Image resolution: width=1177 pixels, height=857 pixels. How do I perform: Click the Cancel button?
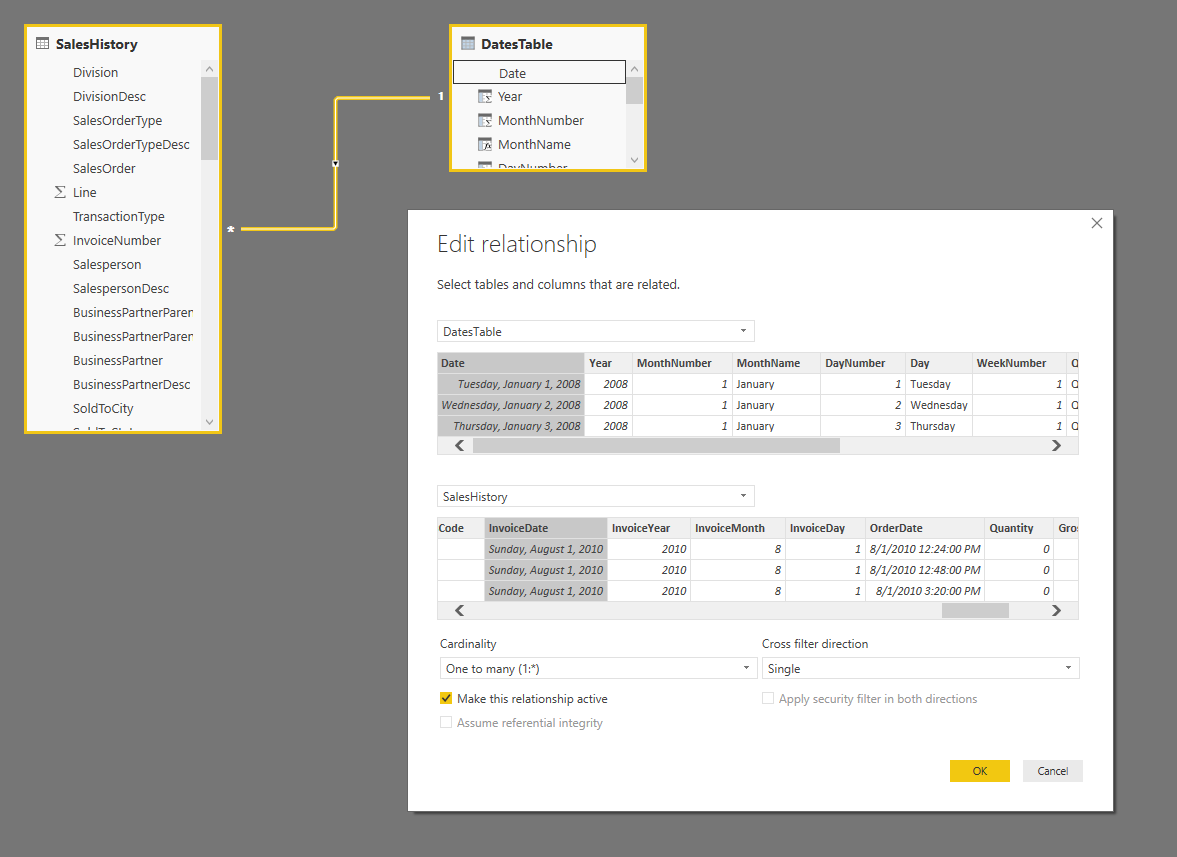pyautogui.click(x=1052, y=771)
